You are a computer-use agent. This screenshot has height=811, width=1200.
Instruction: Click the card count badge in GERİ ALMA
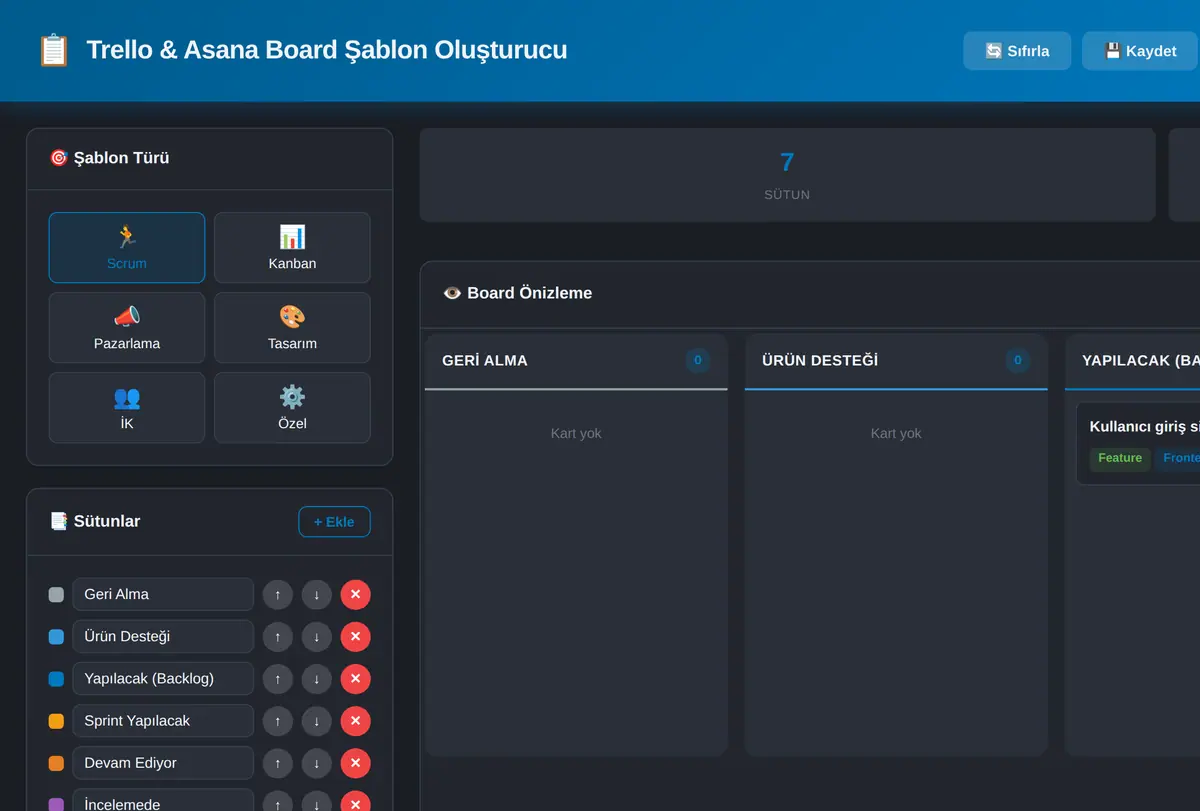tap(698, 360)
